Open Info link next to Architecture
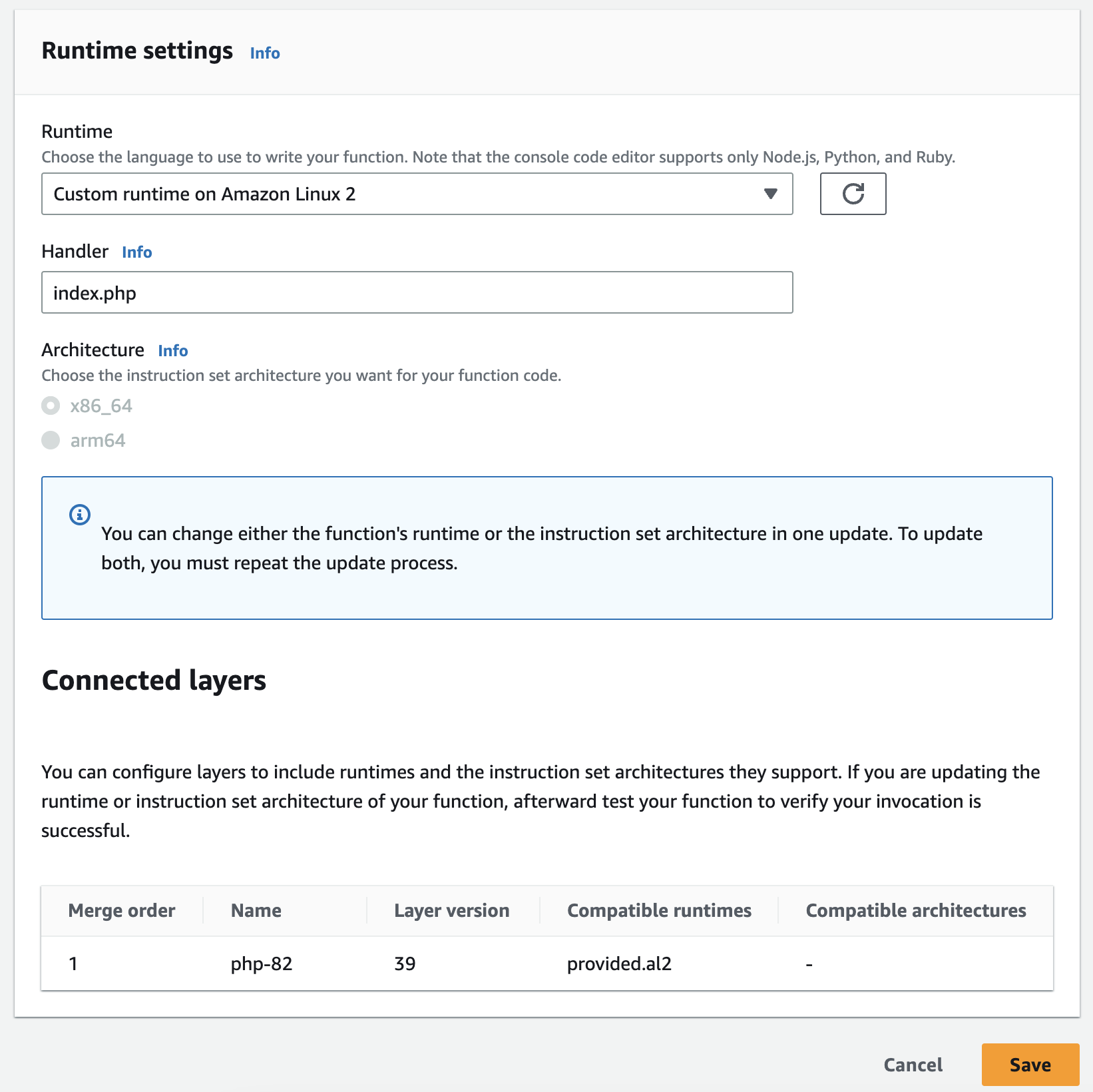Screen dimensions: 1093x1092 tap(173, 351)
